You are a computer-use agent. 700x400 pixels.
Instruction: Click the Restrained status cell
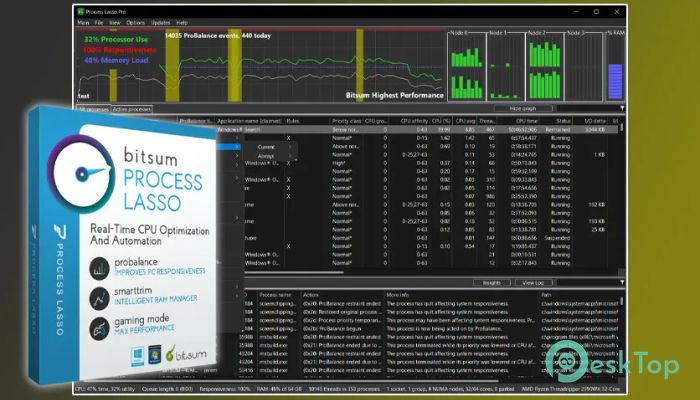[558, 129]
